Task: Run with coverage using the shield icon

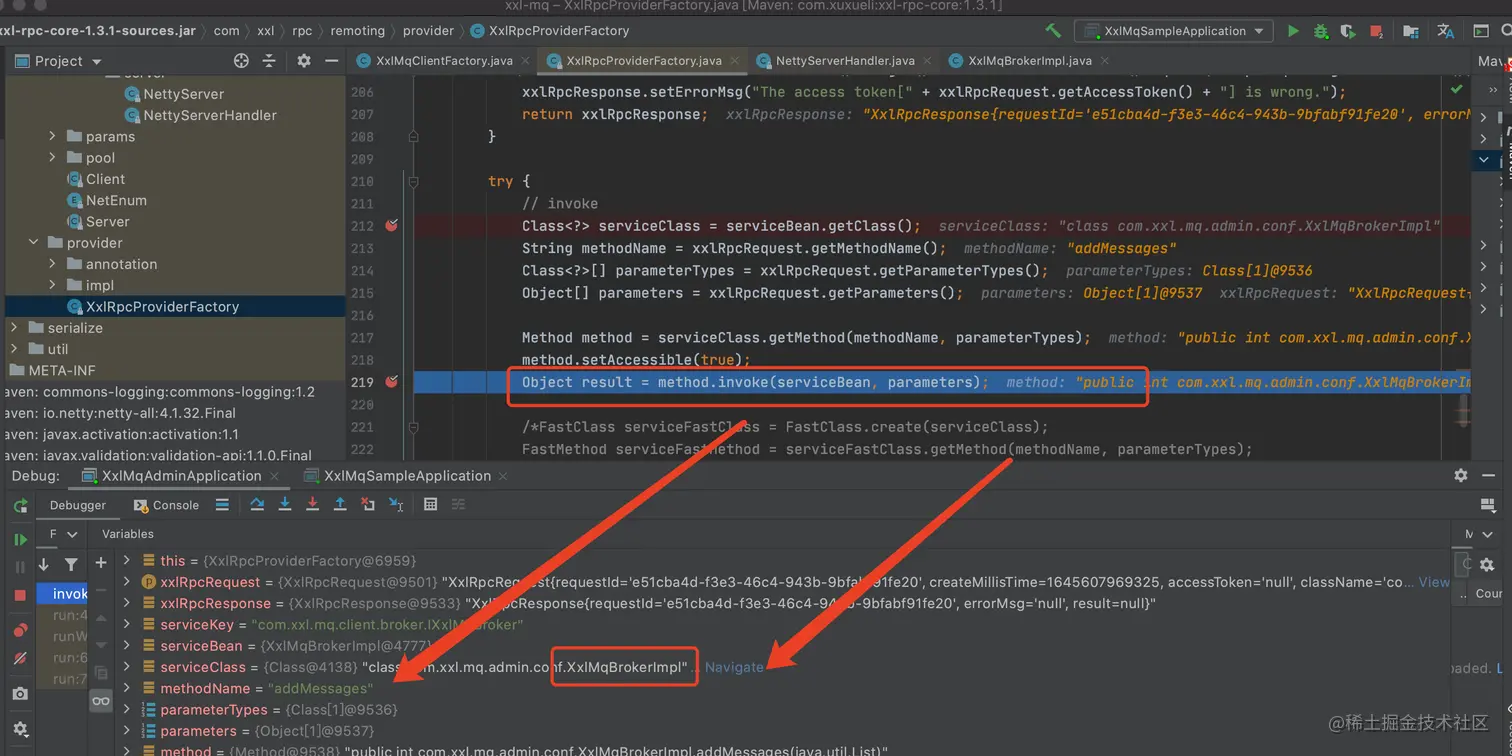Action: coord(1349,31)
